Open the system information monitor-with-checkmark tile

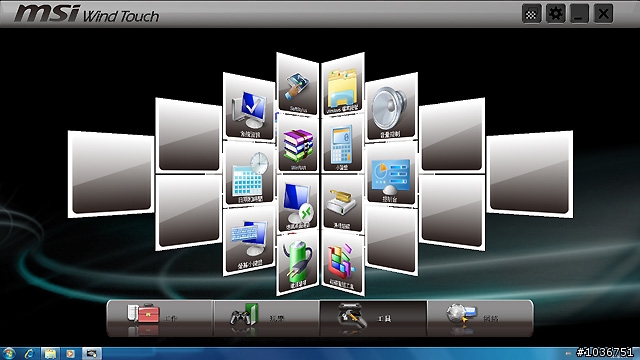coord(249,107)
